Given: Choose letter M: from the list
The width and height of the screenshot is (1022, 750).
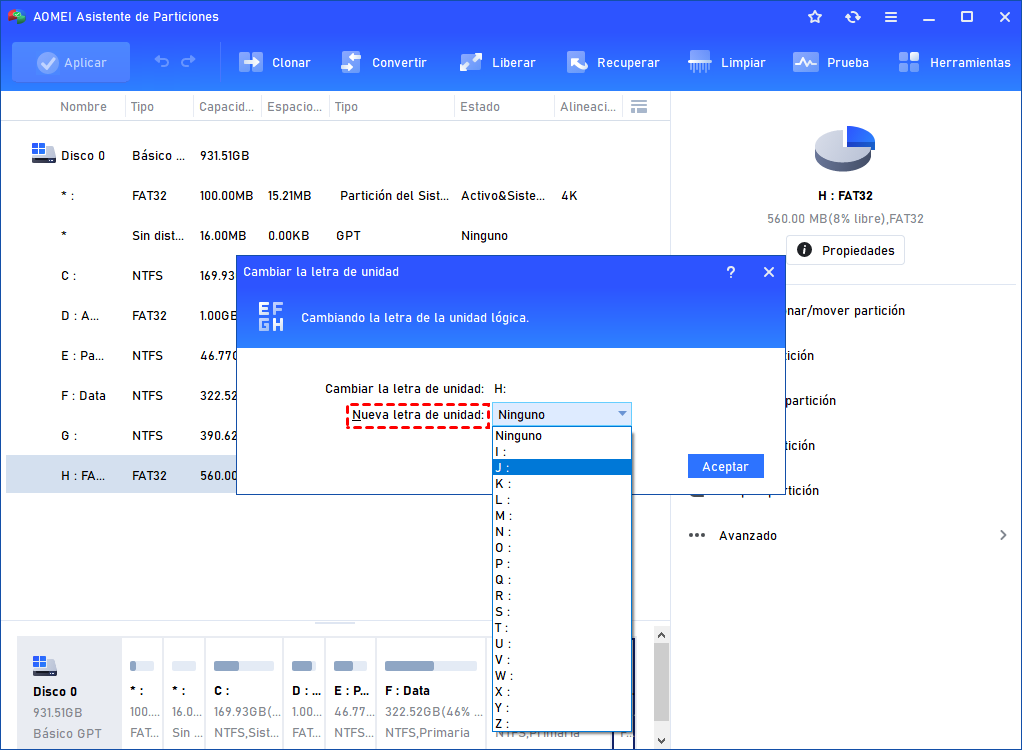Looking at the screenshot, I should click(x=562, y=516).
